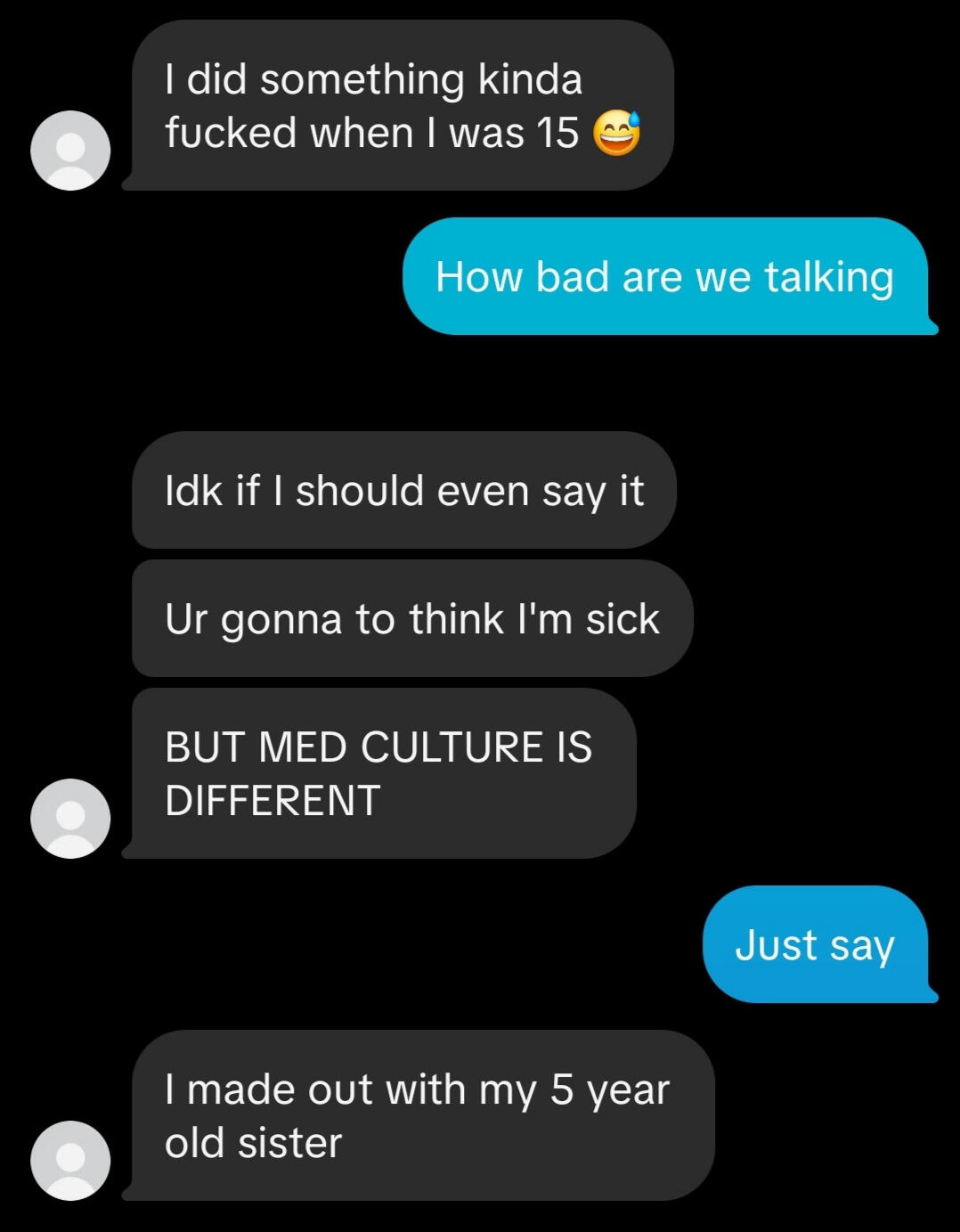Click the word 'talking' in blue bubble
The image size is (960, 1232).
tap(829, 277)
